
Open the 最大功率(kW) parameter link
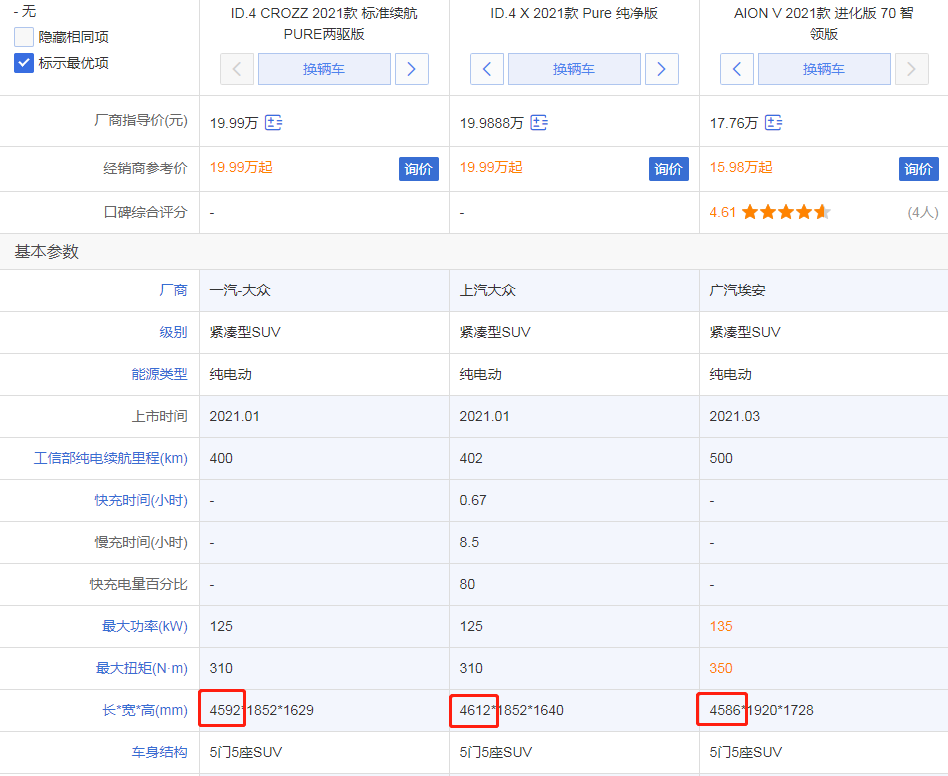pos(145,626)
